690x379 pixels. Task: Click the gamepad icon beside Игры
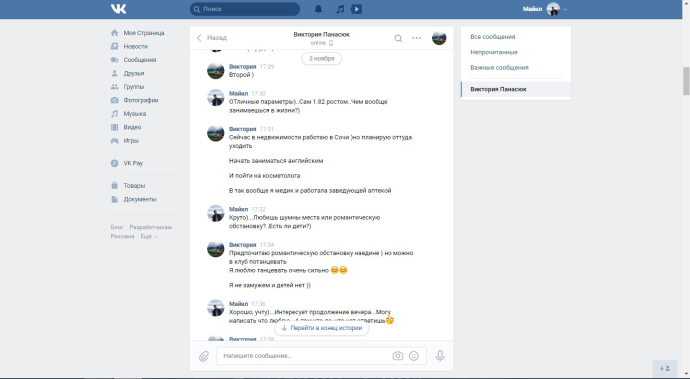click(114, 141)
